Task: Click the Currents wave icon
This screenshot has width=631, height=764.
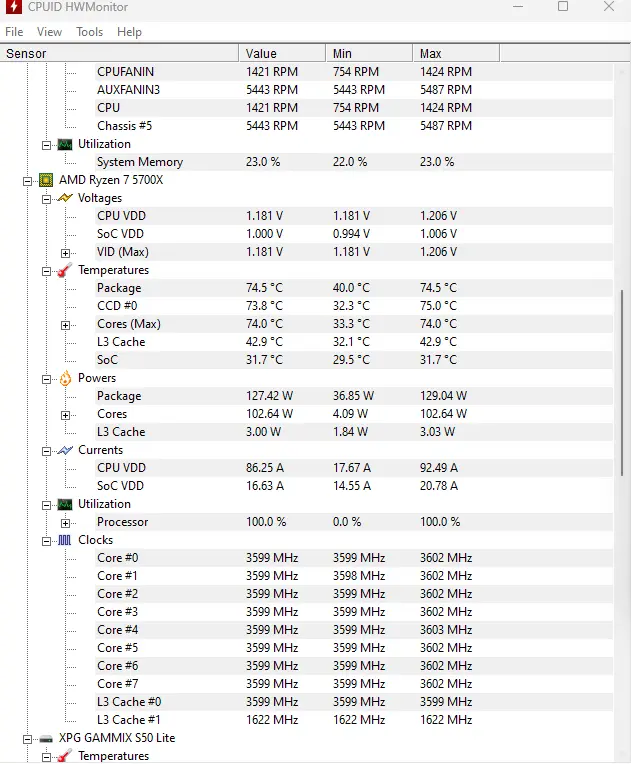Action: coord(65,450)
